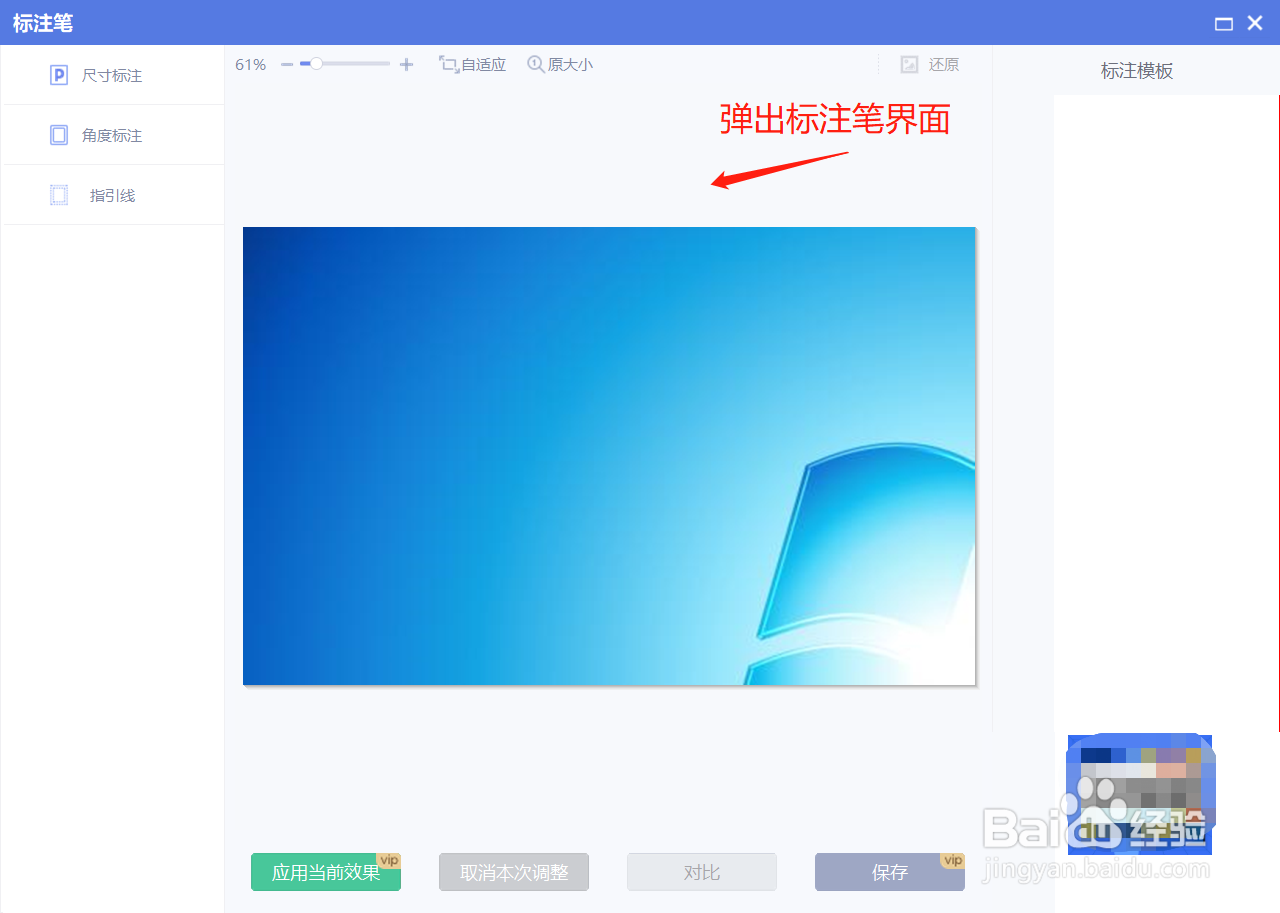Select the 指引线 guide line icon
This screenshot has width=1280, height=913.
click(59, 195)
